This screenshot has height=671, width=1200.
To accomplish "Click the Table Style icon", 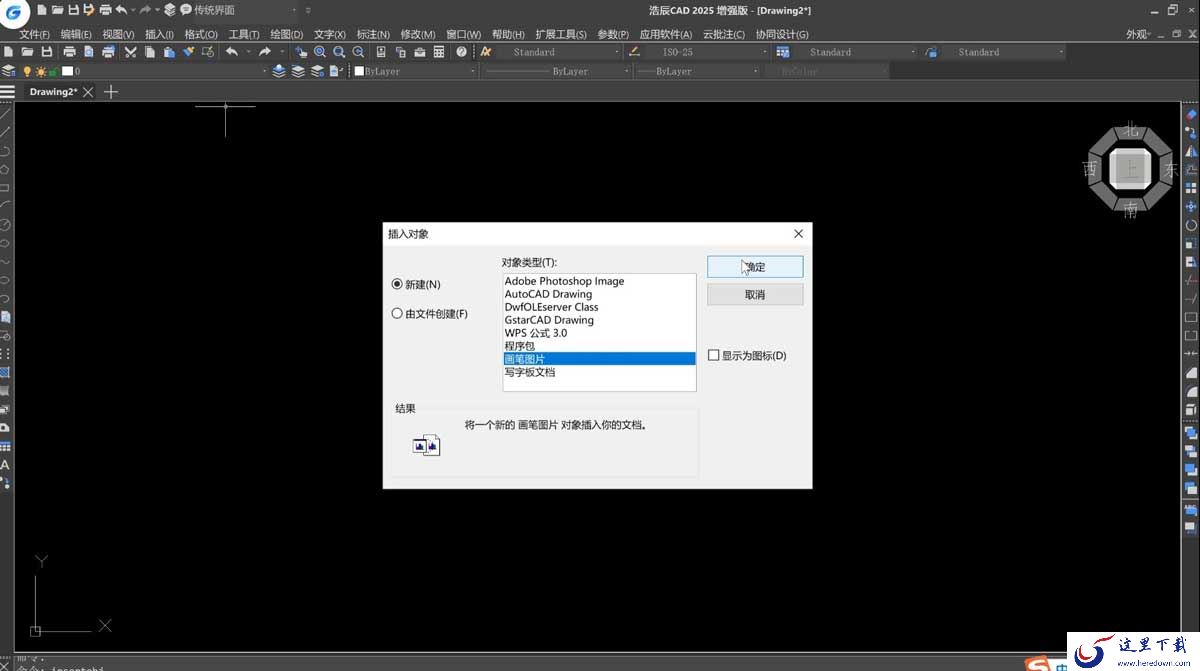I will [x=783, y=52].
